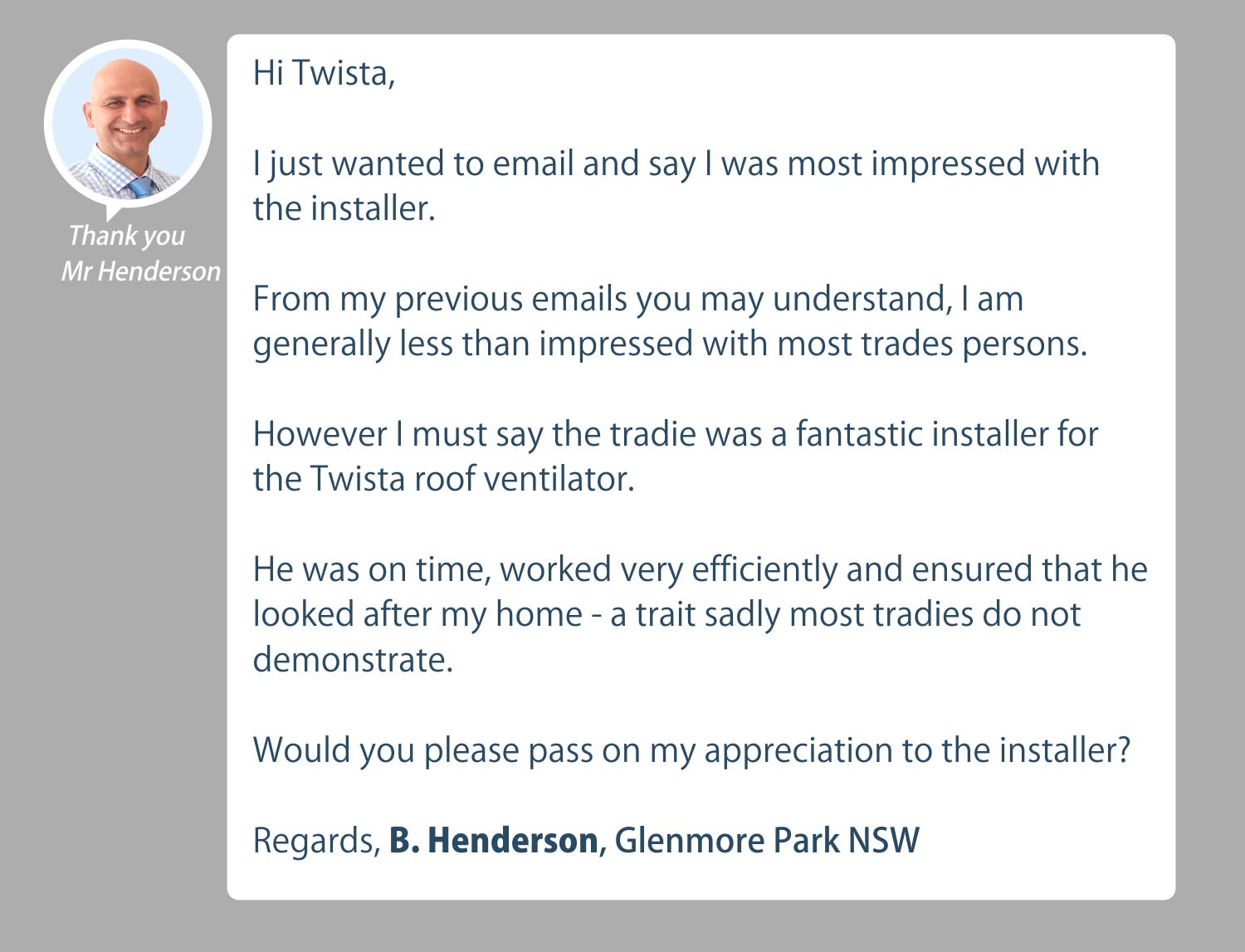Click the word "Regards," in the signature

click(316, 841)
